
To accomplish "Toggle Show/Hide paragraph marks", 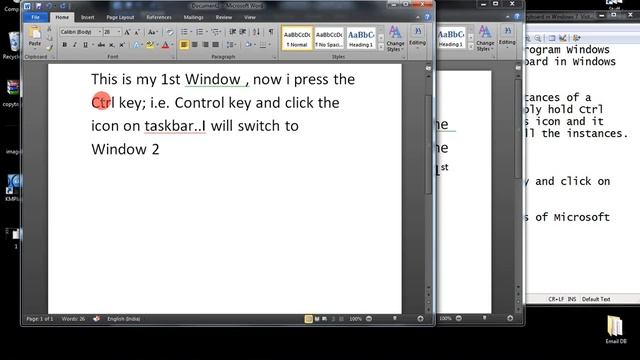I will 271,32.
